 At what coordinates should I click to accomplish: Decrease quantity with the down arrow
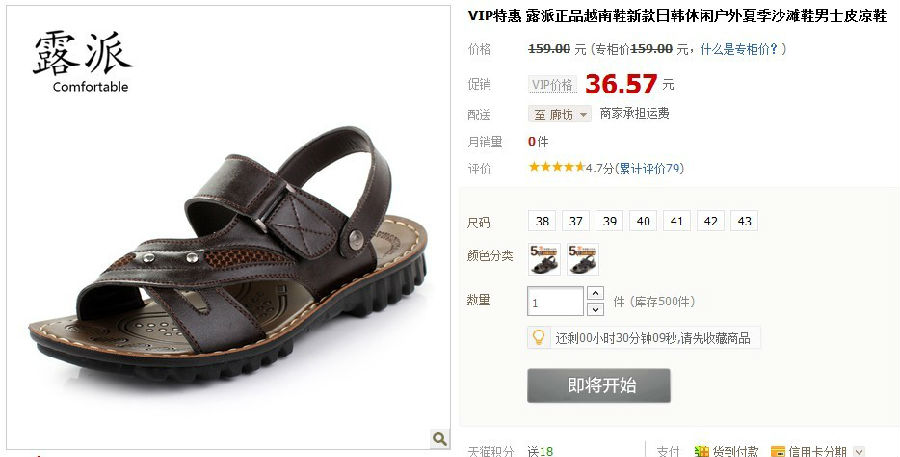click(596, 309)
